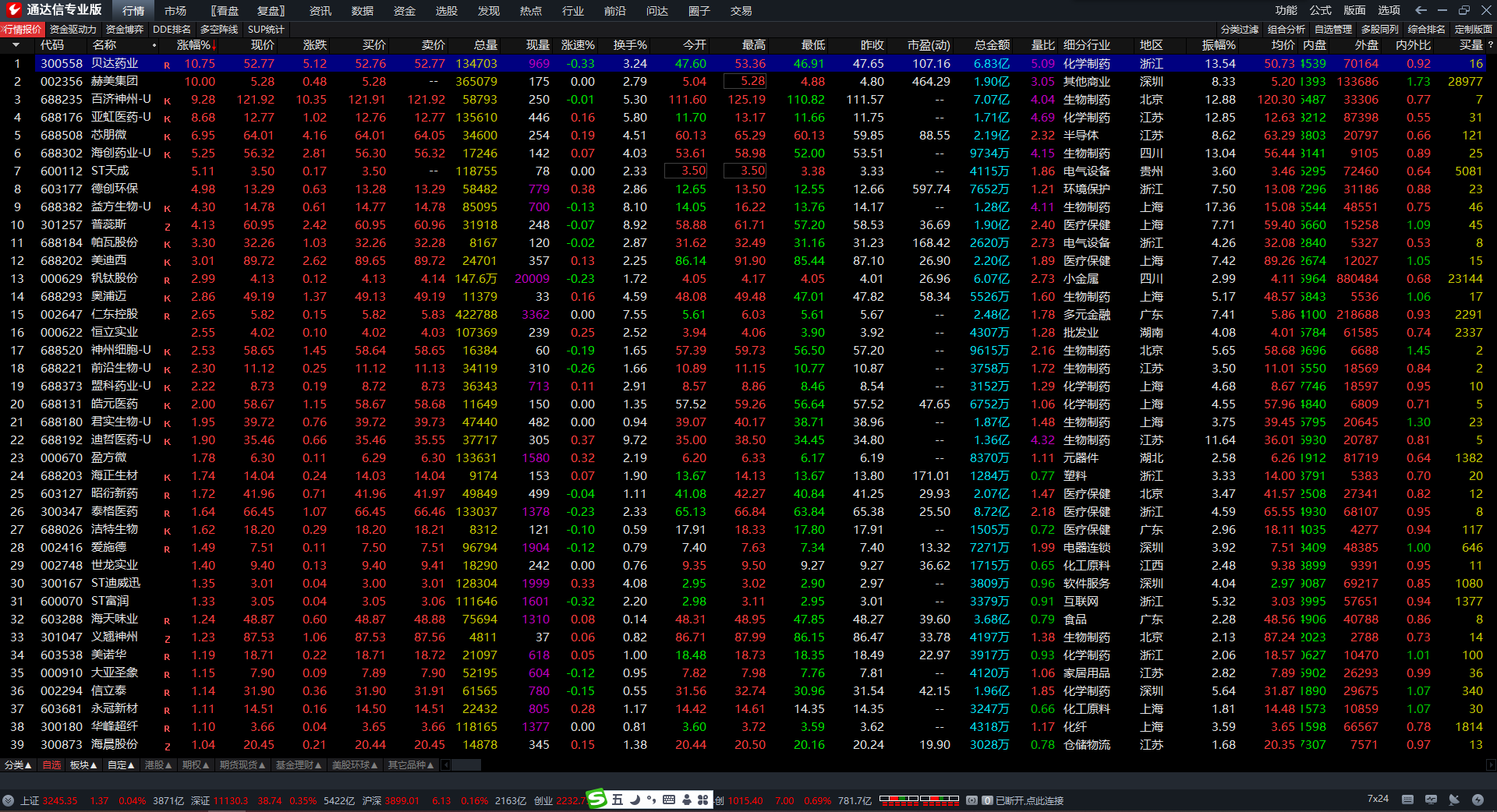The height and width of the screenshot is (812, 1497).
Task: Click the R marker beside 仁东控股
Action: [x=167, y=316]
